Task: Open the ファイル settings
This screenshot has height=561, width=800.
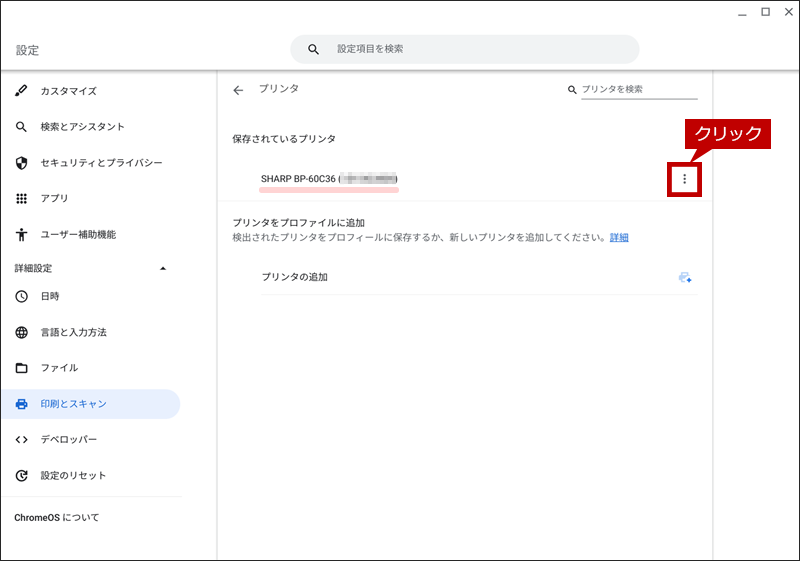Action: [59, 368]
